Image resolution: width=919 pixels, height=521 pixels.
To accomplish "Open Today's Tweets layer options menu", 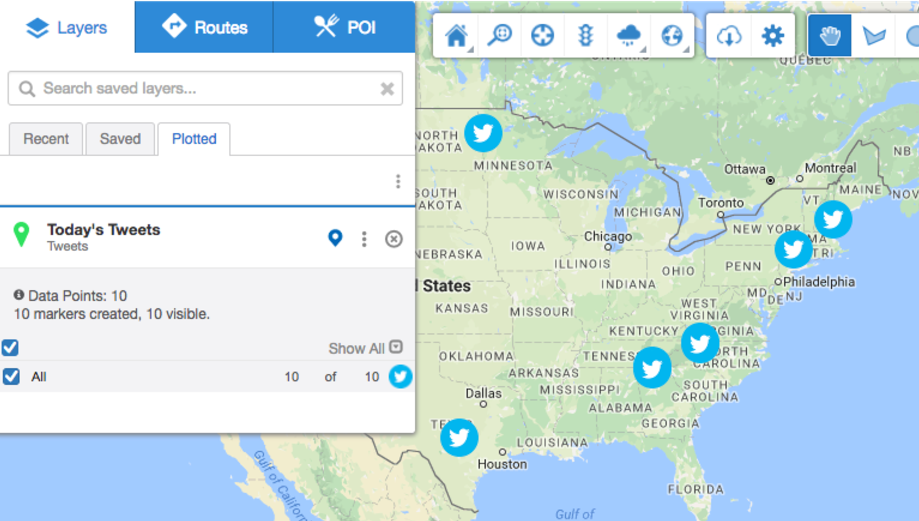I will 364,239.
